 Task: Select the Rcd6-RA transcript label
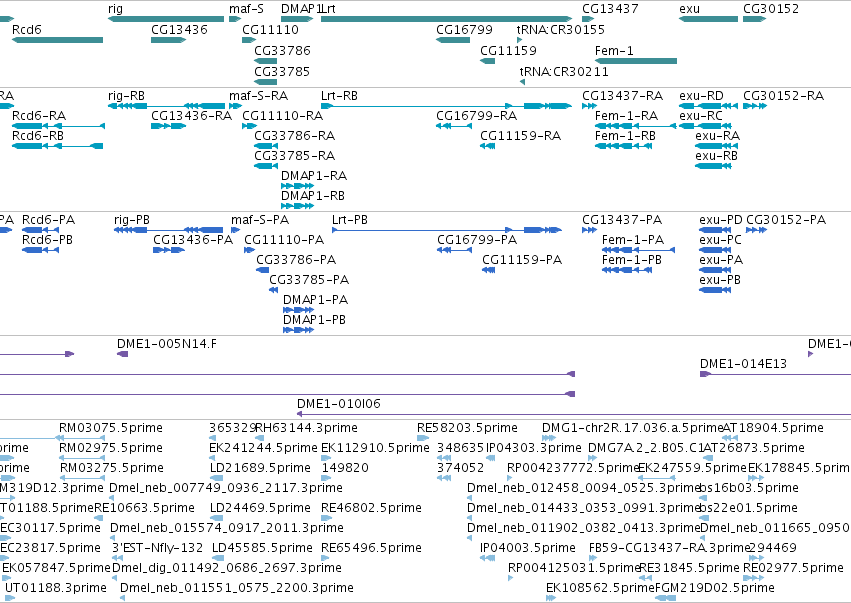[x=39, y=116]
